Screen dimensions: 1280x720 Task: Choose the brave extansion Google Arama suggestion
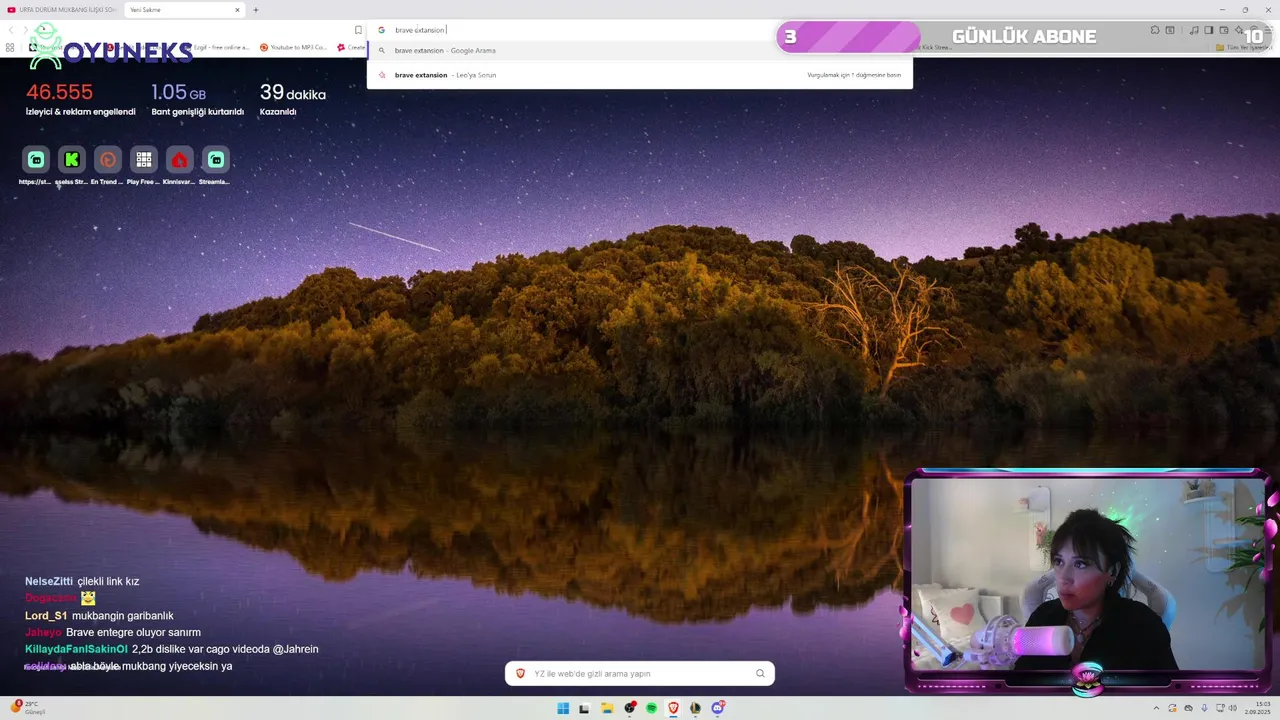pos(640,50)
